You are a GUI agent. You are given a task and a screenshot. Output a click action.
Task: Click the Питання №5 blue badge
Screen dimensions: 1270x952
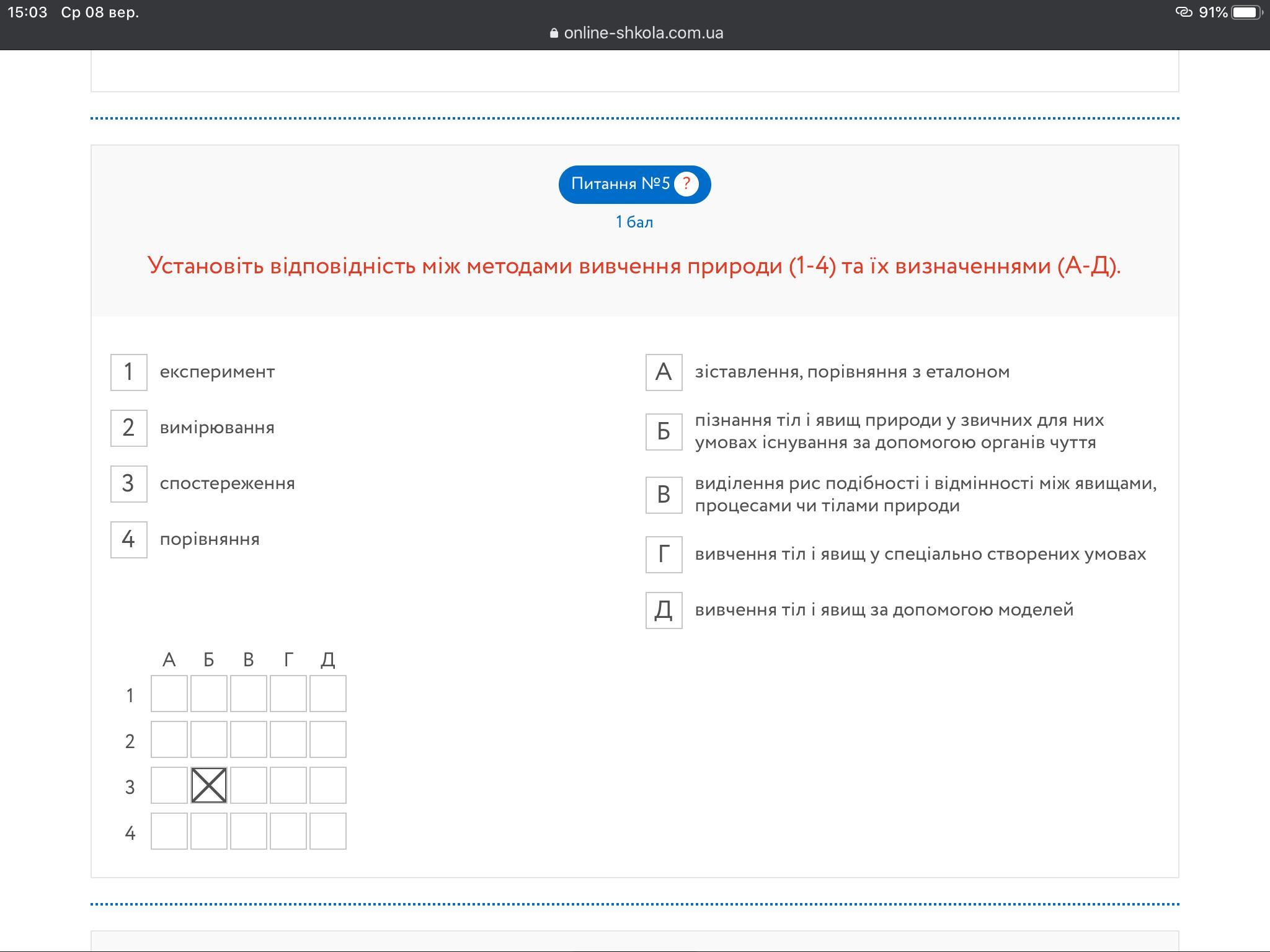pyautogui.click(x=620, y=184)
